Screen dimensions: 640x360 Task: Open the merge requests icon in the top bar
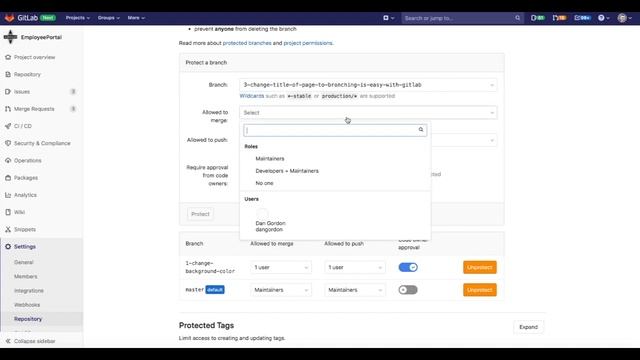559,18
